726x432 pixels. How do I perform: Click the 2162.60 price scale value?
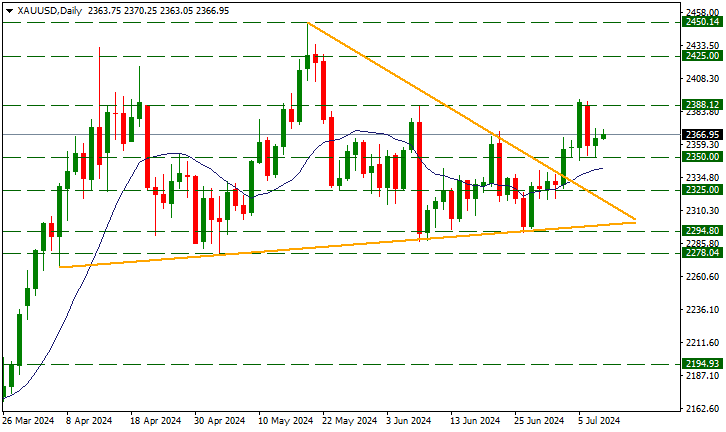pyautogui.click(x=702, y=409)
